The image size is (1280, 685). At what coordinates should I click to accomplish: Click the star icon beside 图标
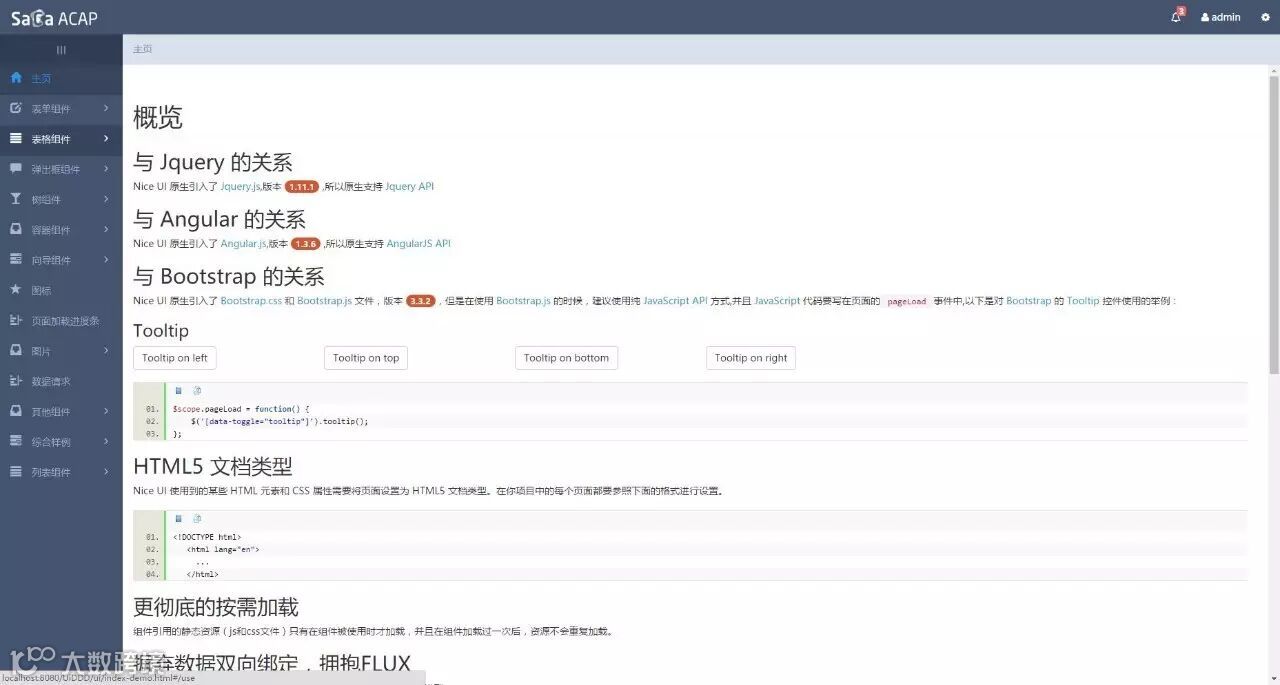tap(16, 290)
